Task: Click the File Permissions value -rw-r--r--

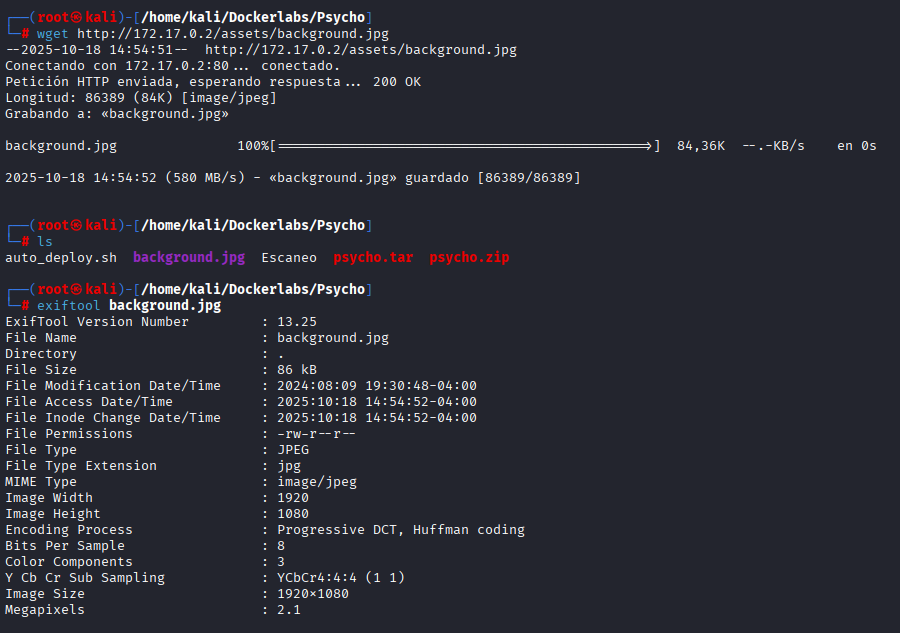Action: pyautogui.click(x=317, y=433)
